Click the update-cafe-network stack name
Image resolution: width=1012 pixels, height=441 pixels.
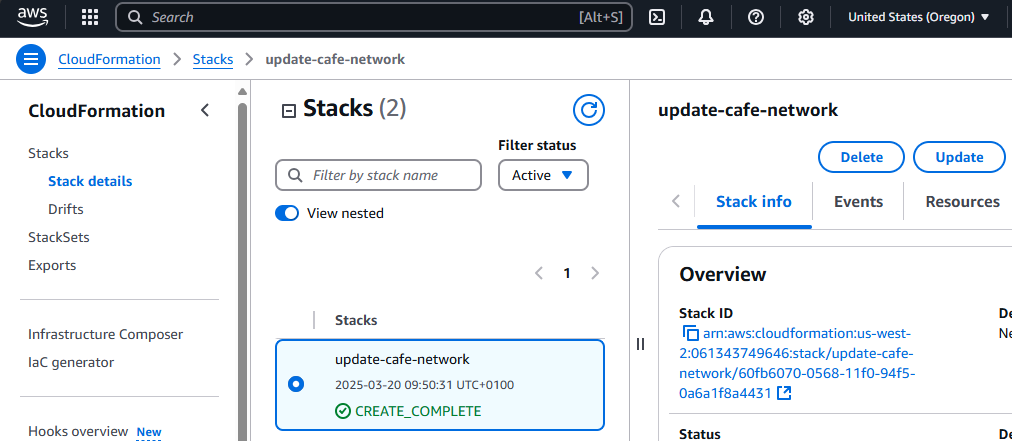tap(402, 359)
